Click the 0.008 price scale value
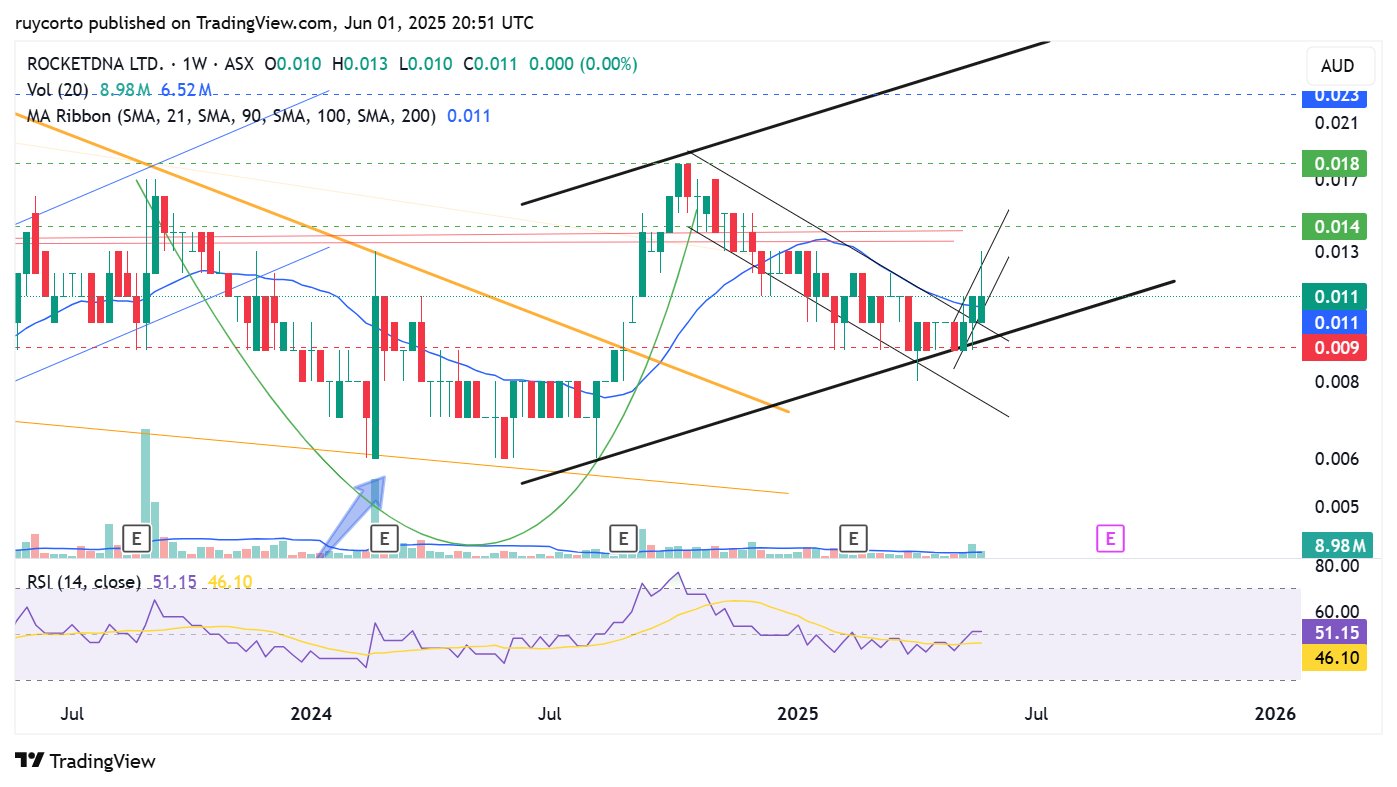The image size is (1397, 787). pos(1336,381)
